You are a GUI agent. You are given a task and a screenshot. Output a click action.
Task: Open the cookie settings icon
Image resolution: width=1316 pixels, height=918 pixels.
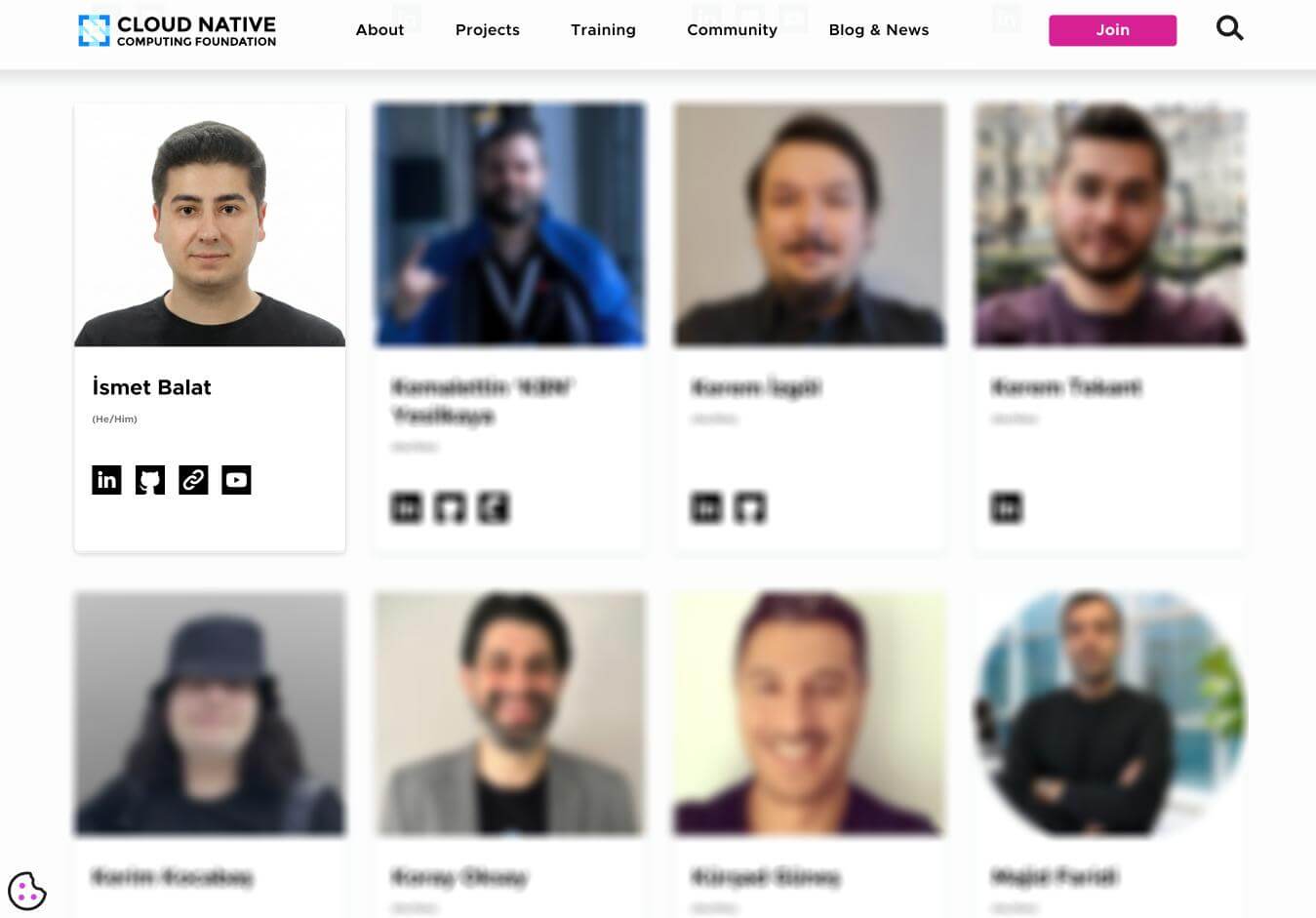click(27, 891)
